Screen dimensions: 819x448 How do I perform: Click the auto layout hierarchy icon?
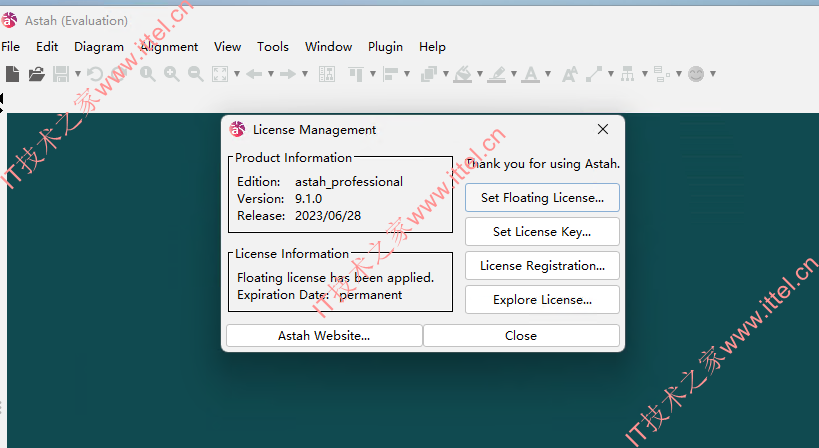pos(628,74)
